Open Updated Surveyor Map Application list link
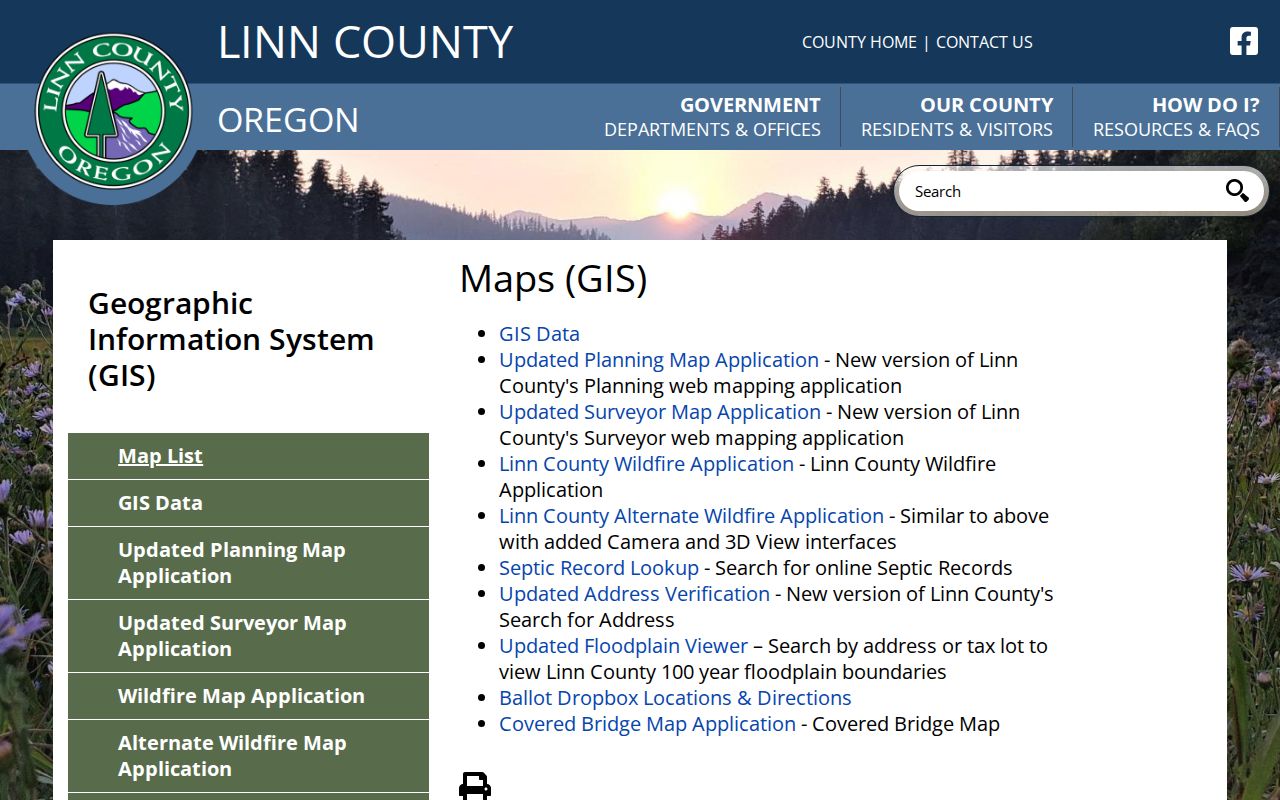 pyautogui.click(x=660, y=412)
